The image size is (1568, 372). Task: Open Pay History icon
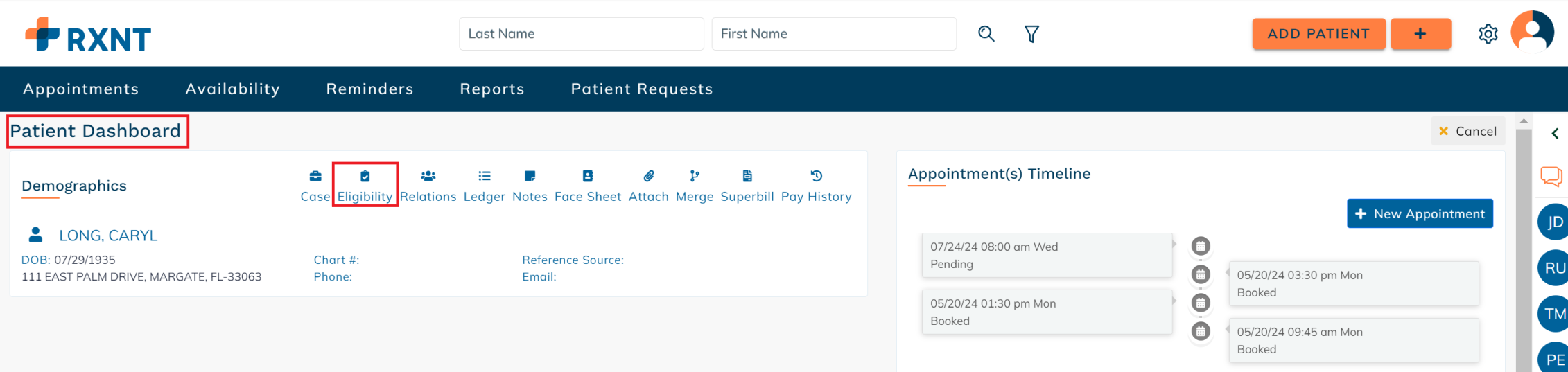(x=817, y=176)
